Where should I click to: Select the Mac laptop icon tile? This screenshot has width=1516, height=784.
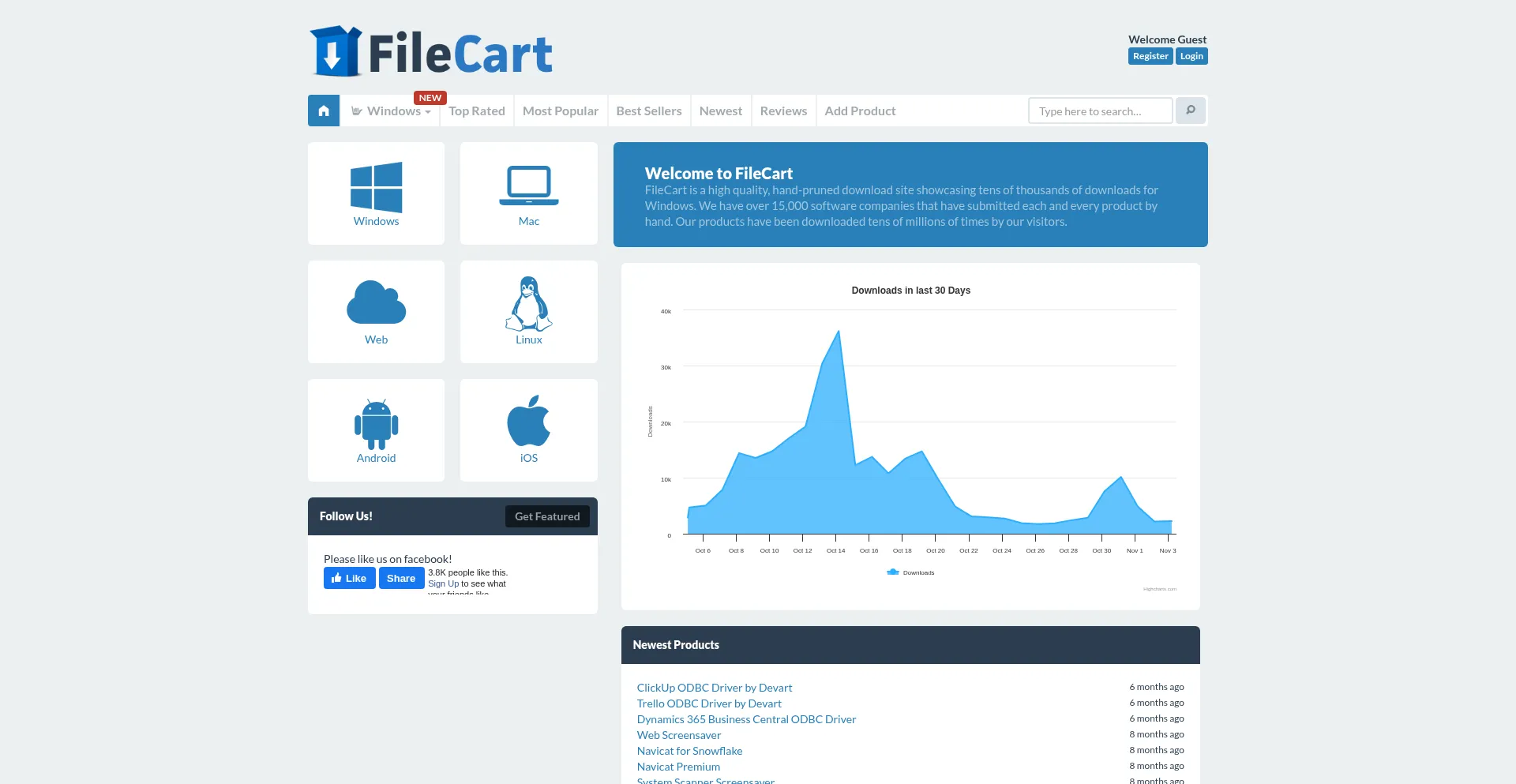528,193
